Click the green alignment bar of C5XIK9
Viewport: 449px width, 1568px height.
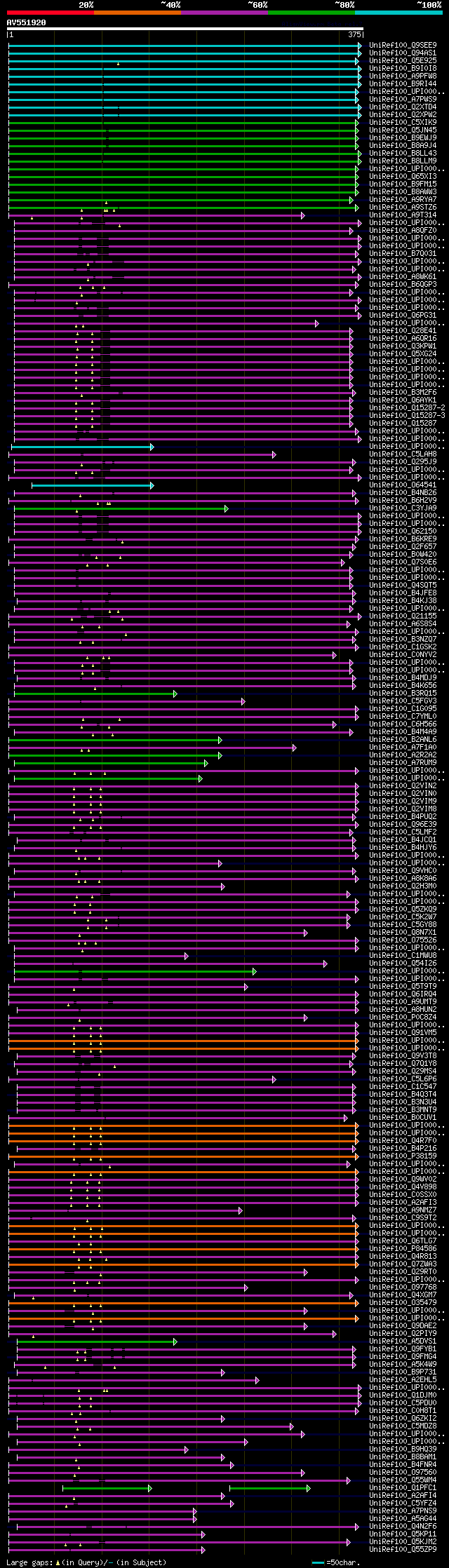pyautogui.click(x=184, y=123)
